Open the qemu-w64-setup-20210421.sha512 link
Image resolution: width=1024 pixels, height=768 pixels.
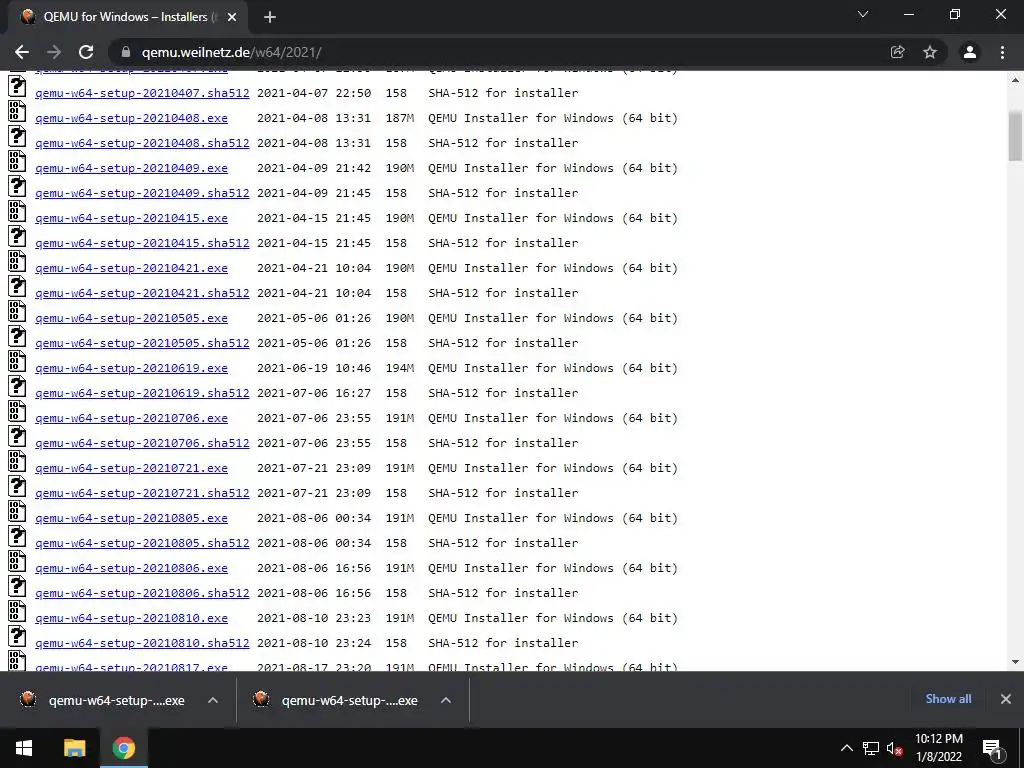[142, 293]
